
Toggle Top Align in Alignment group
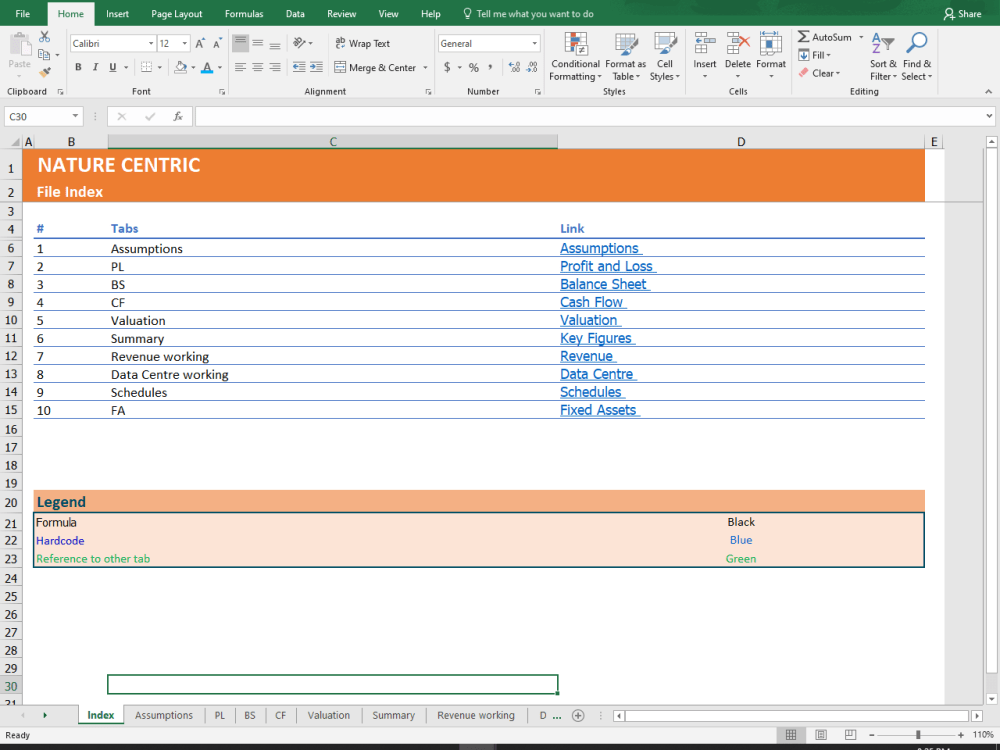[240, 43]
